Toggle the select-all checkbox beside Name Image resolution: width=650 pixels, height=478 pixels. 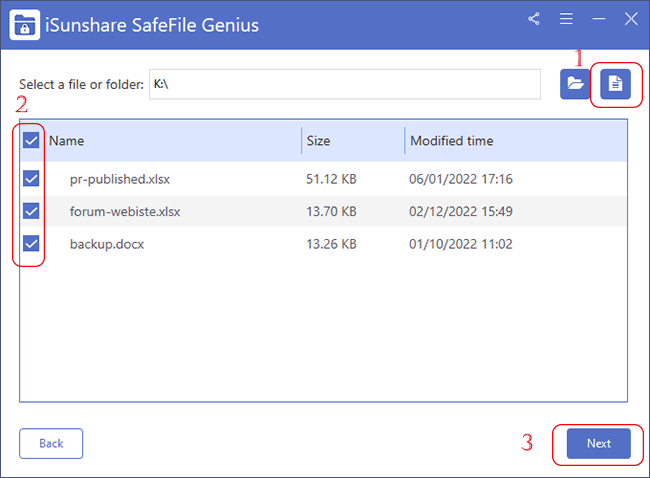pyautogui.click(x=31, y=141)
